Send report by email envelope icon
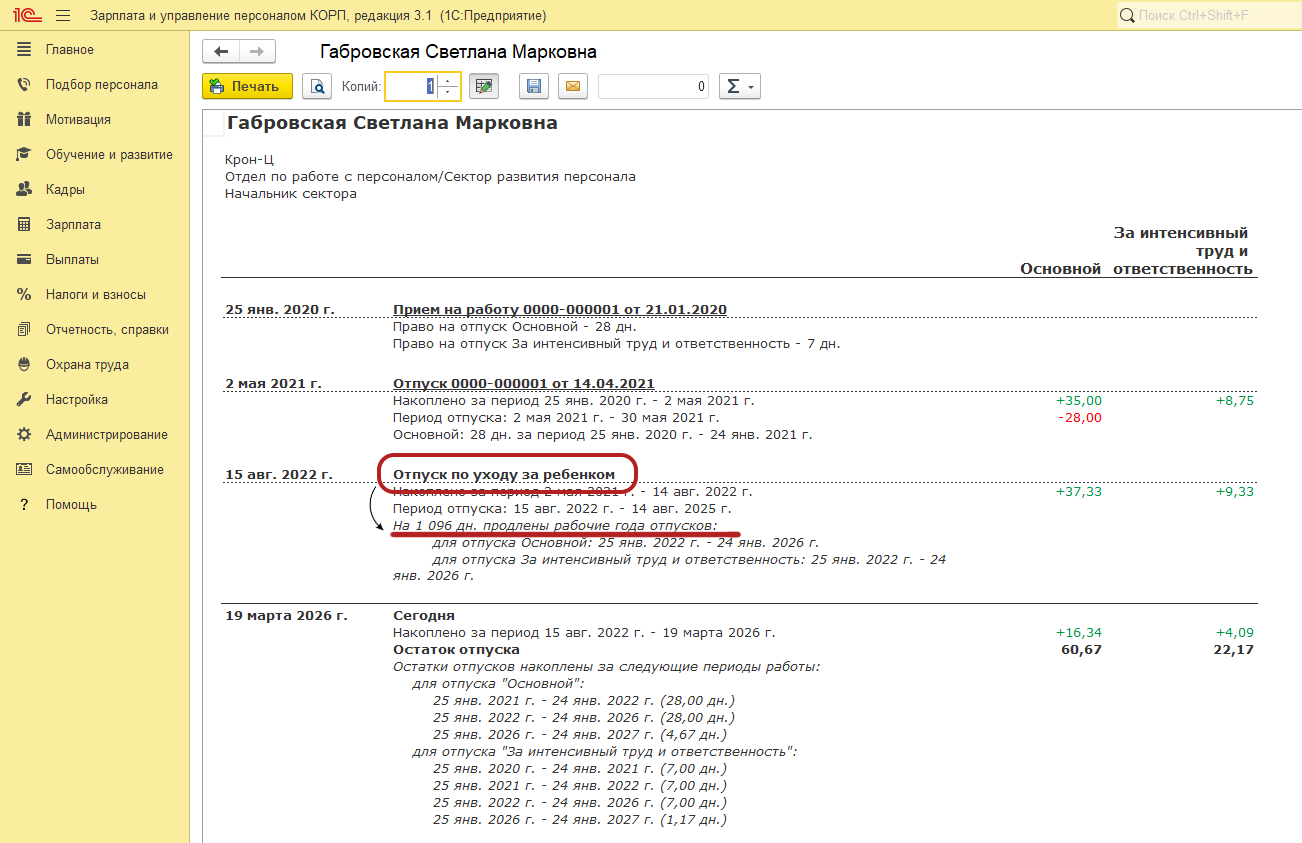The width and height of the screenshot is (1302, 843). (x=573, y=87)
